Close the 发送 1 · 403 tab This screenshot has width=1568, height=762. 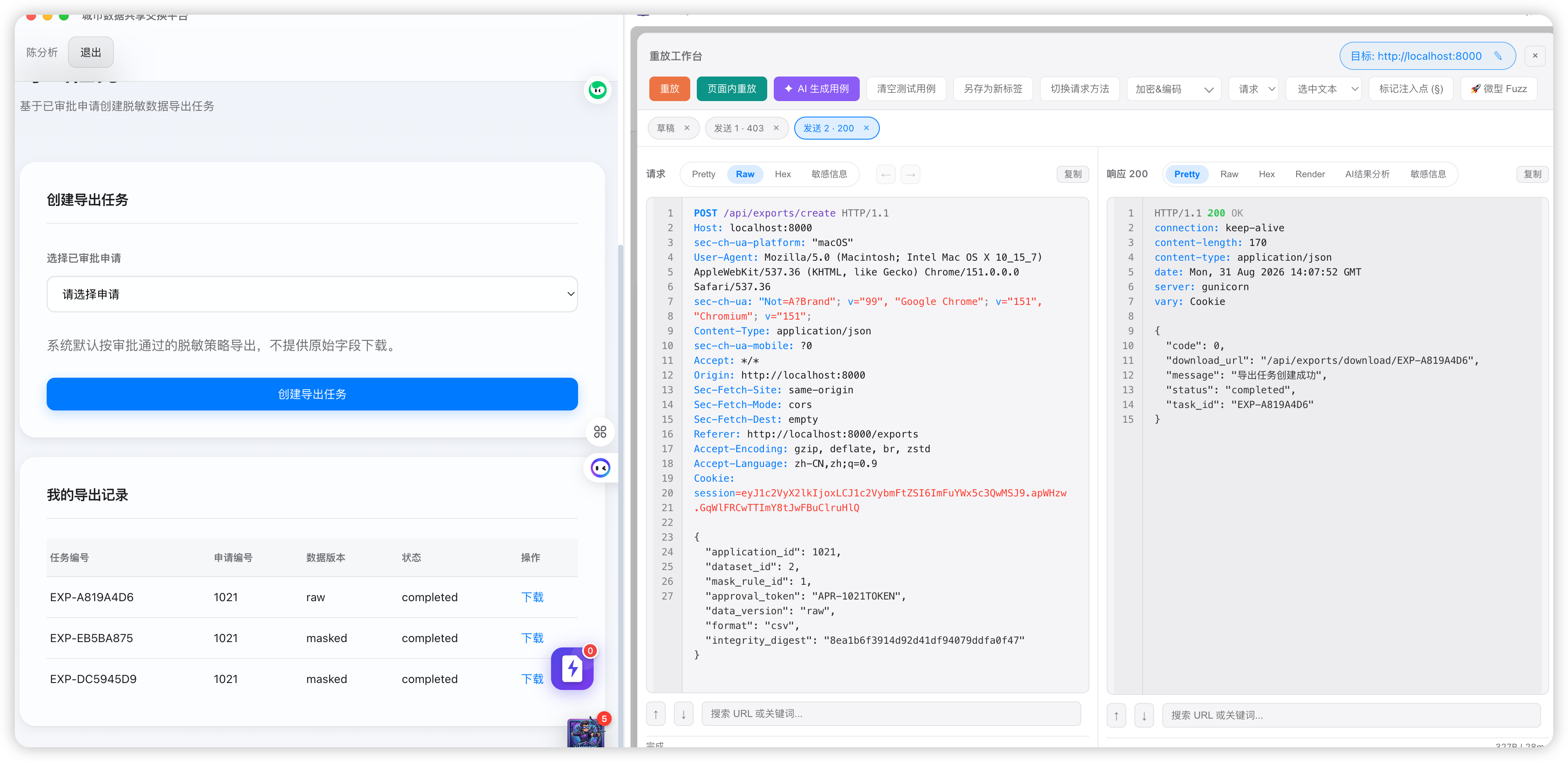click(776, 128)
